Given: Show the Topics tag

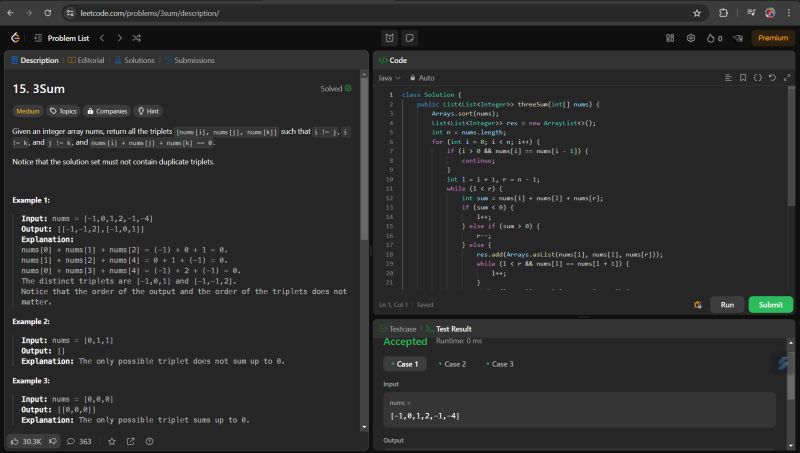Looking at the screenshot, I should tap(63, 111).
